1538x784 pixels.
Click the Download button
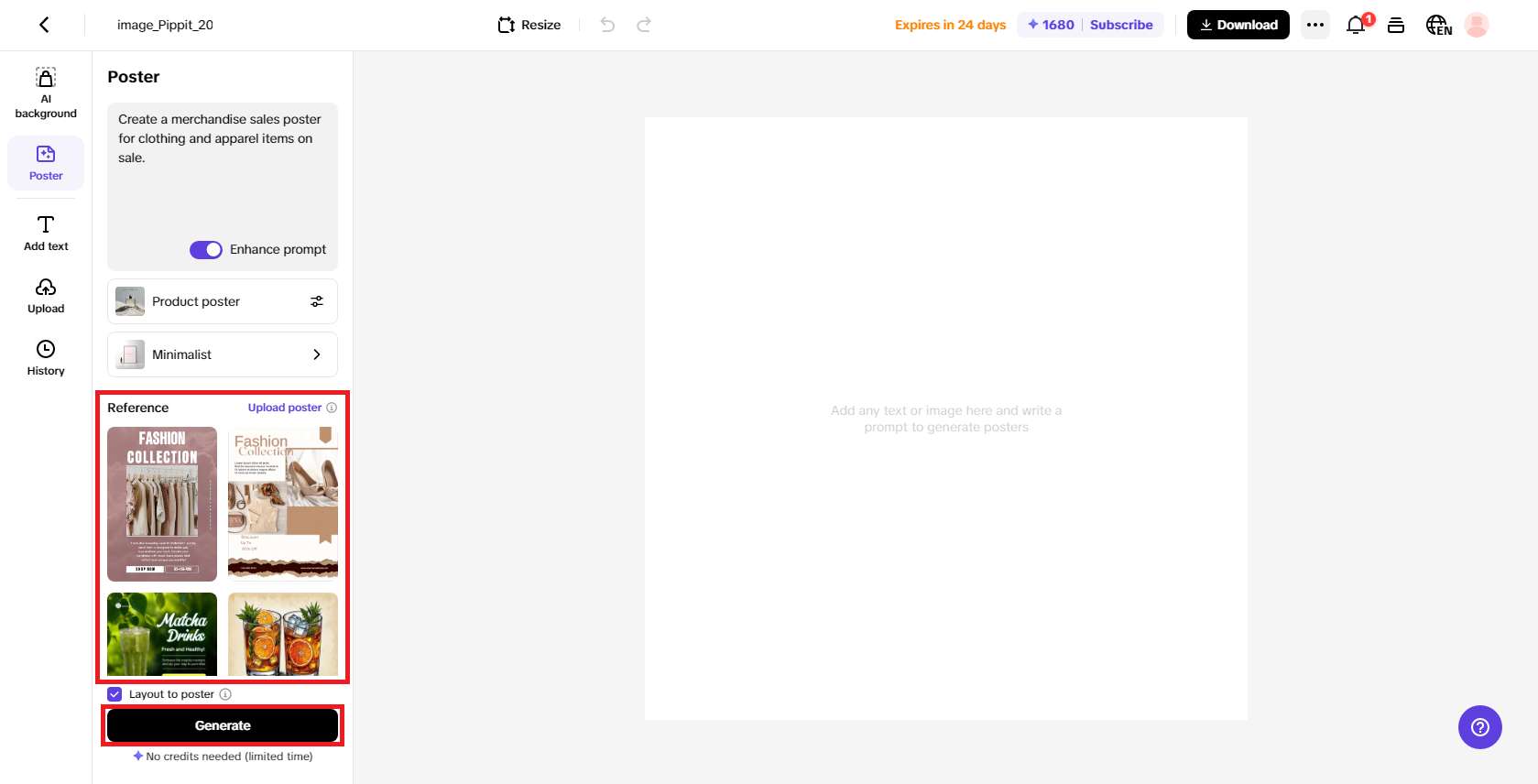[x=1238, y=25]
